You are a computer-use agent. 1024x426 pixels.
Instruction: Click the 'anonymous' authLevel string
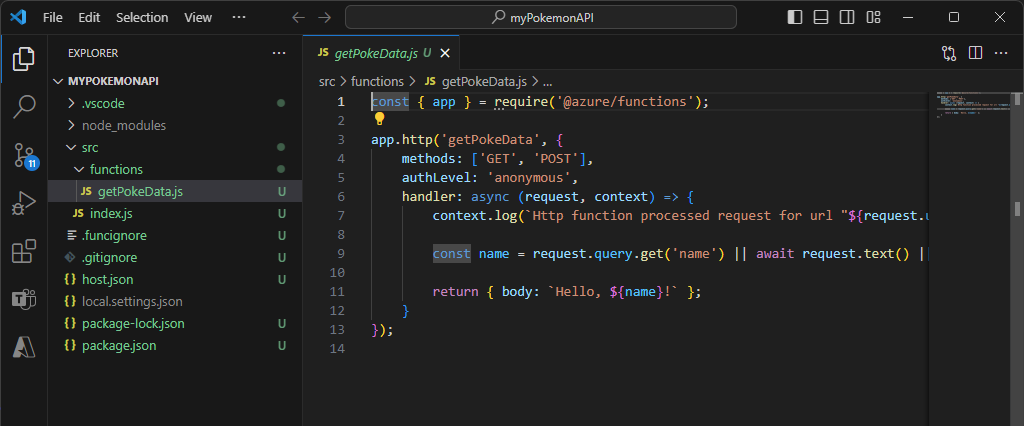[x=529, y=178]
